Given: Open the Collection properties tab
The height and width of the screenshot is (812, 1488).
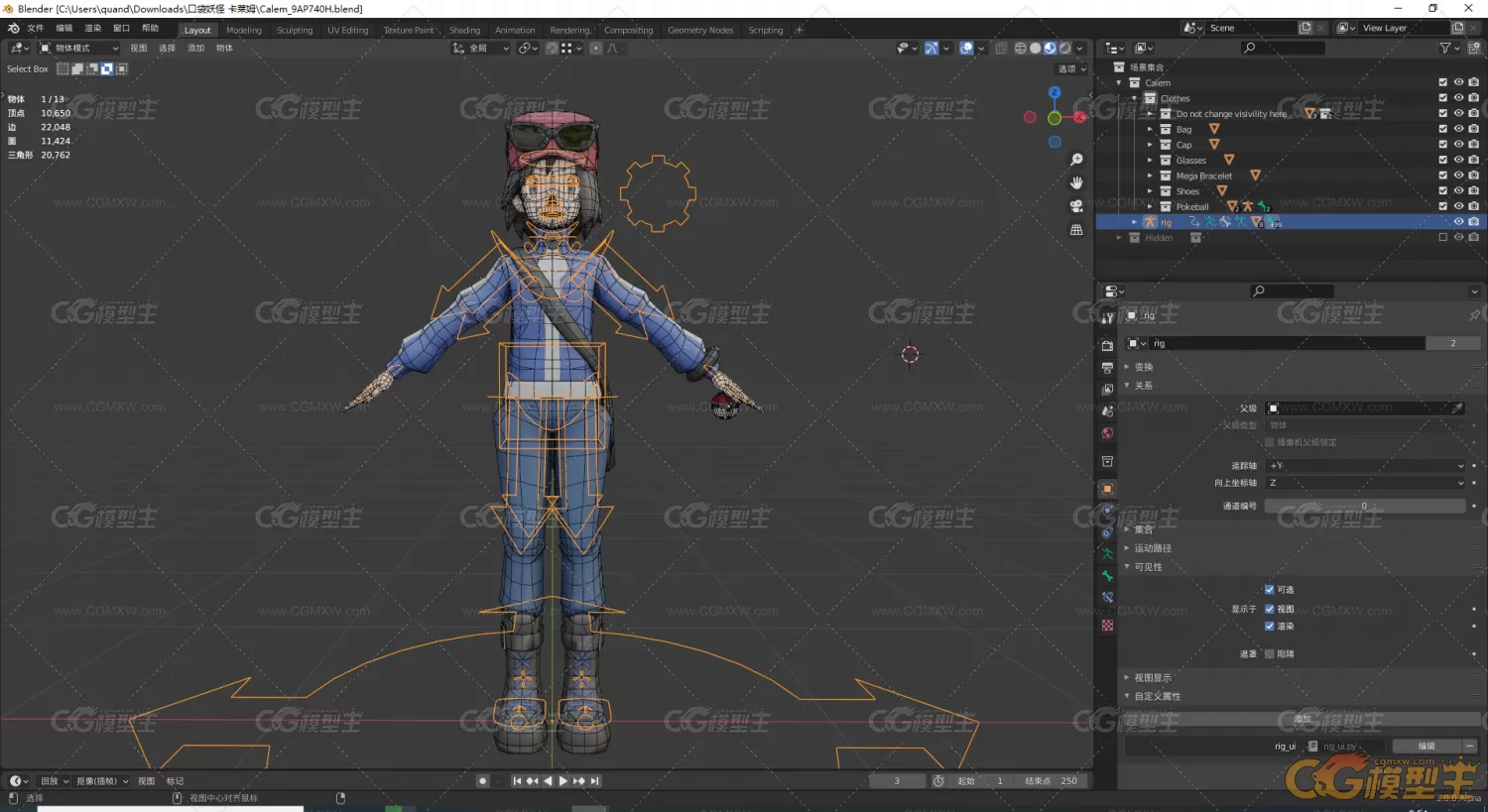Looking at the screenshot, I should (x=1107, y=462).
